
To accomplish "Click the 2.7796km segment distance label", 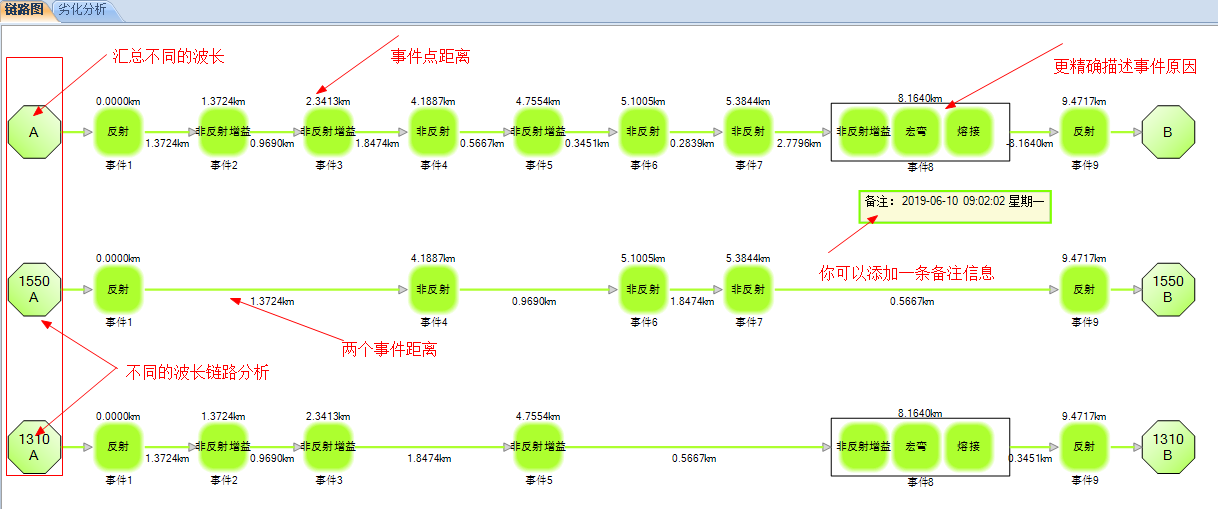I will pyautogui.click(x=801, y=144).
